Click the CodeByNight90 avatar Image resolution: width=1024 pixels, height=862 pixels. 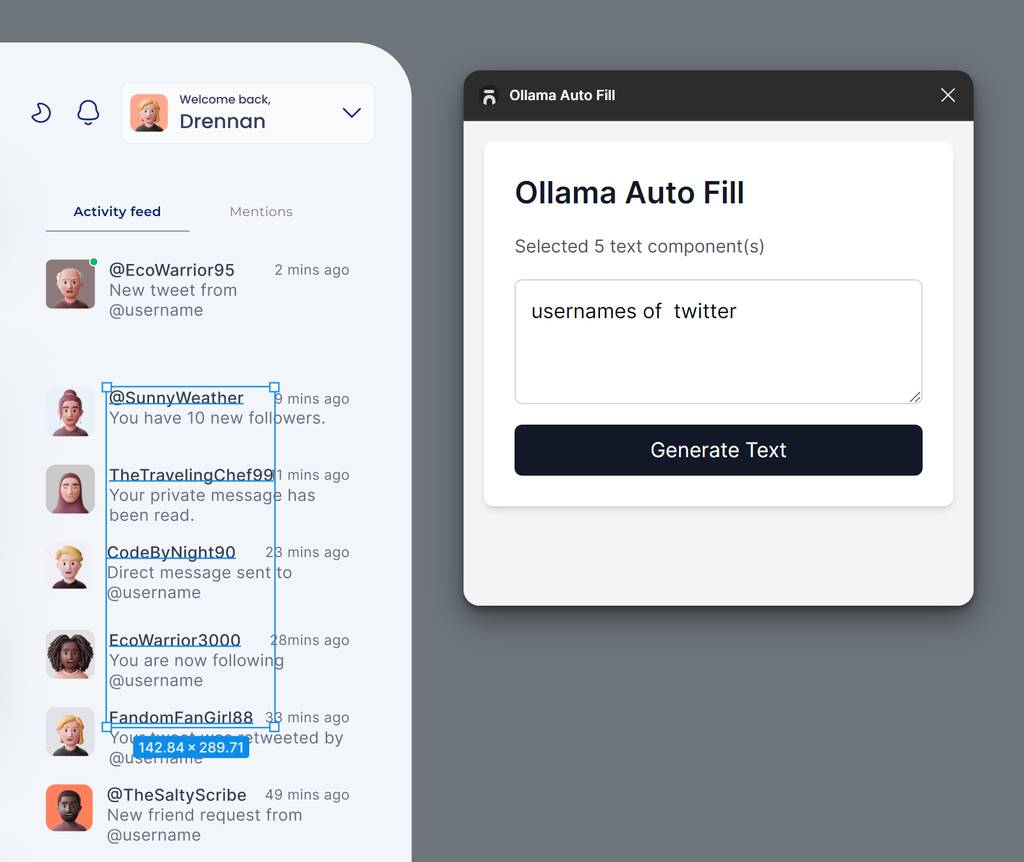pyautogui.click(x=70, y=566)
